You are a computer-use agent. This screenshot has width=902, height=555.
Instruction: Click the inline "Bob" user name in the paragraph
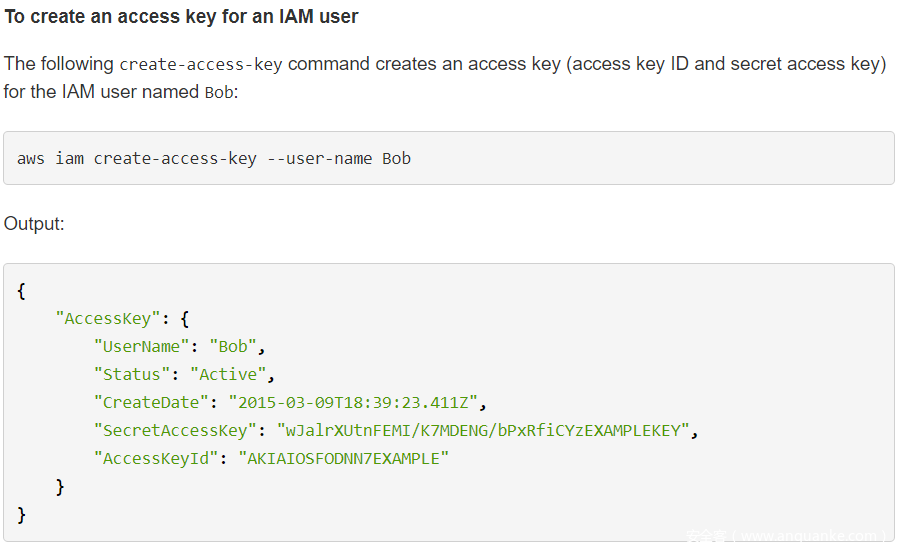click(219, 93)
